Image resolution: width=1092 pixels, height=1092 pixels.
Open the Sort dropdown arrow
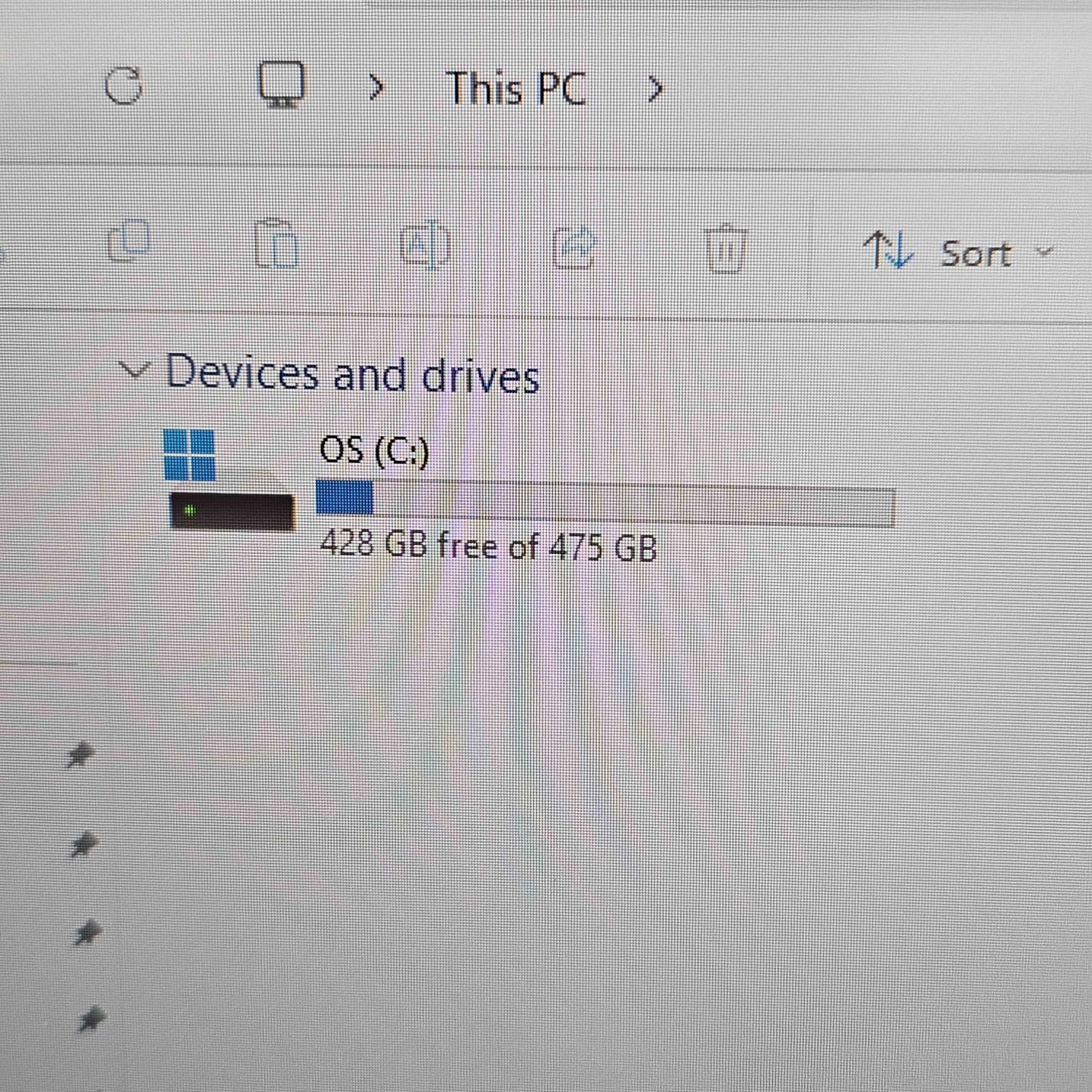coord(1044,252)
